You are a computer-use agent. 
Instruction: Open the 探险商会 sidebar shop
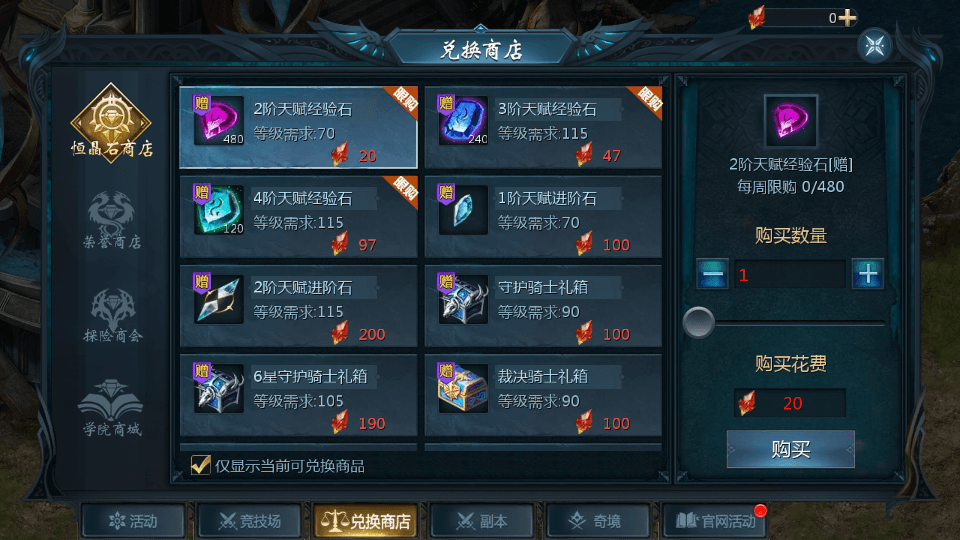[113, 315]
